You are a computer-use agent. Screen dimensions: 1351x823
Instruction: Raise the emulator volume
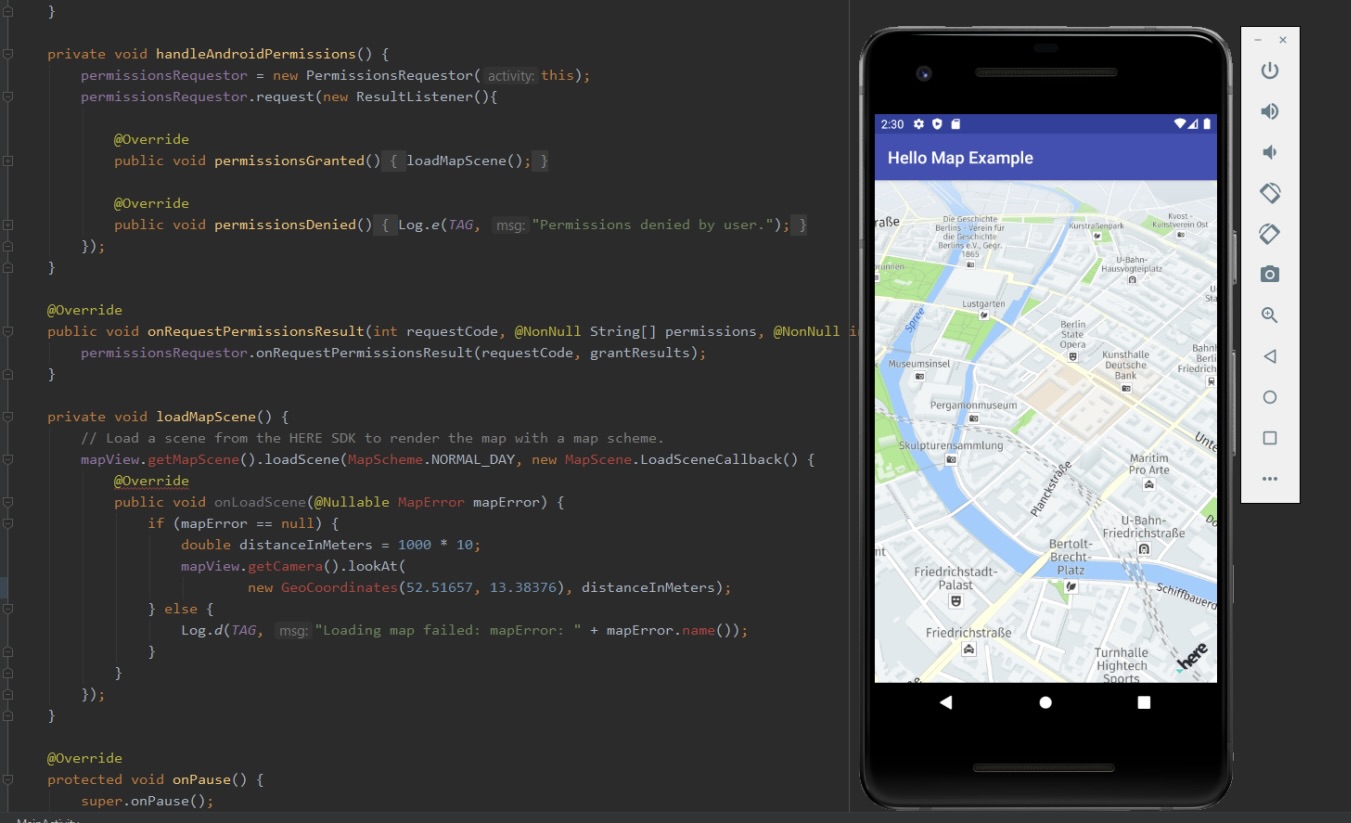(x=1269, y=111)
